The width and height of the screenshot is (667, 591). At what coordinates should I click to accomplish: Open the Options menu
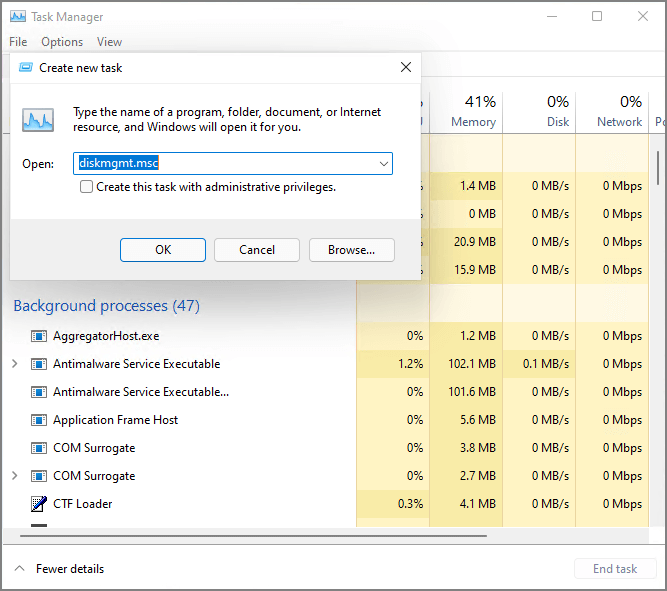[x=62, y=42]
